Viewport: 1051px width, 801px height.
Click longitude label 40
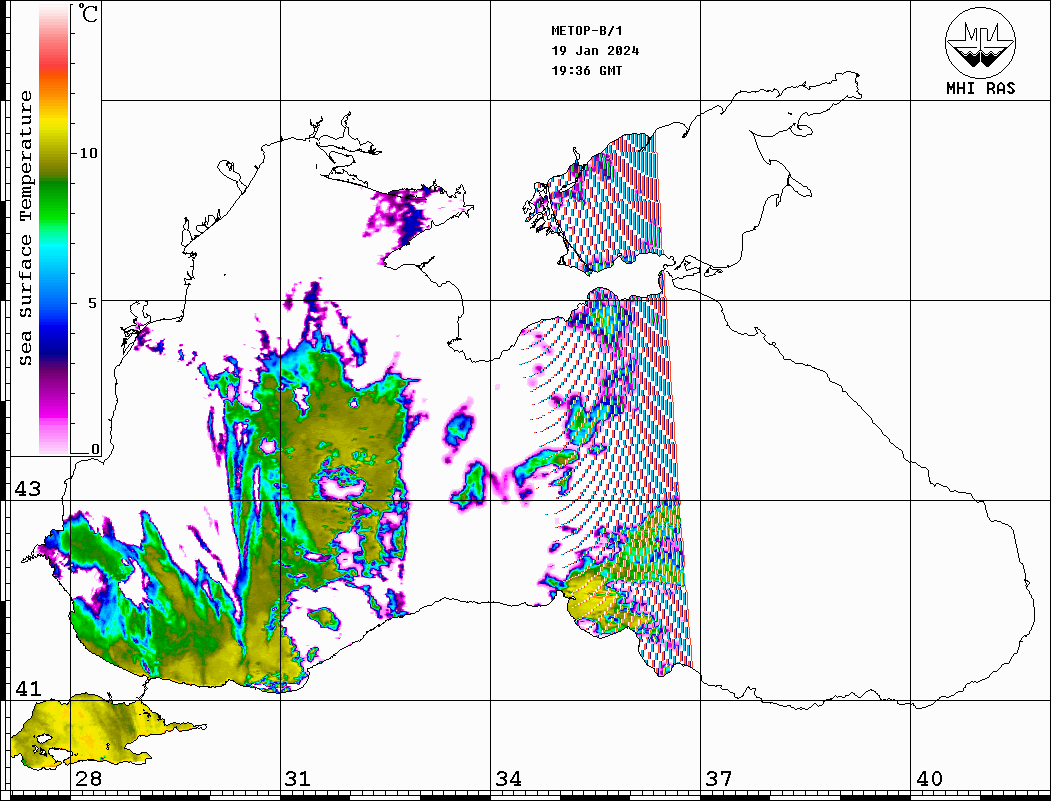click(x=929, y=778)
